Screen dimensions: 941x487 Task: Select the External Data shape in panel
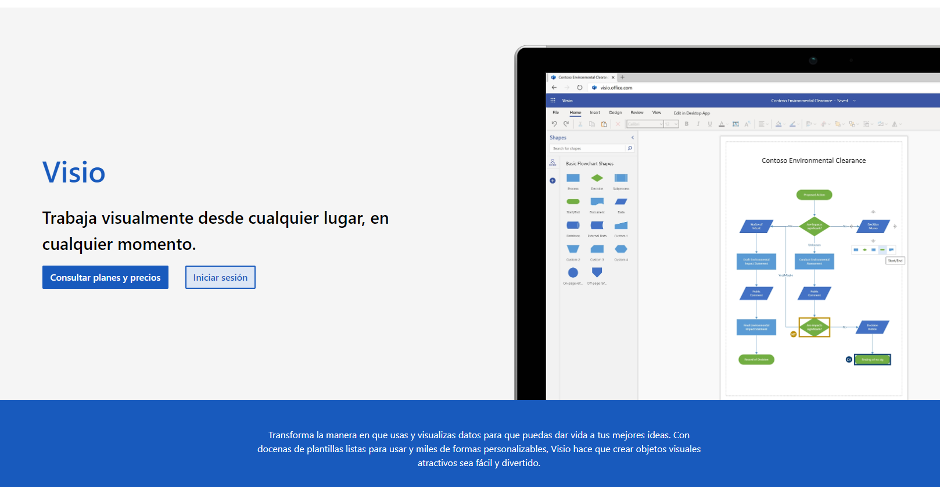coord(597,225)
